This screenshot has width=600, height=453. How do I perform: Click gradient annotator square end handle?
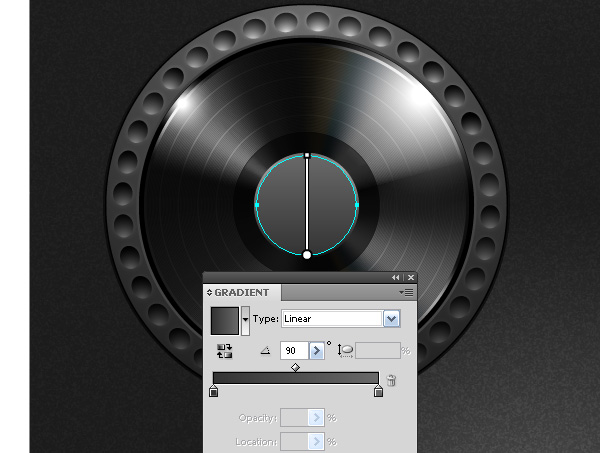click(x=307, y=155)
